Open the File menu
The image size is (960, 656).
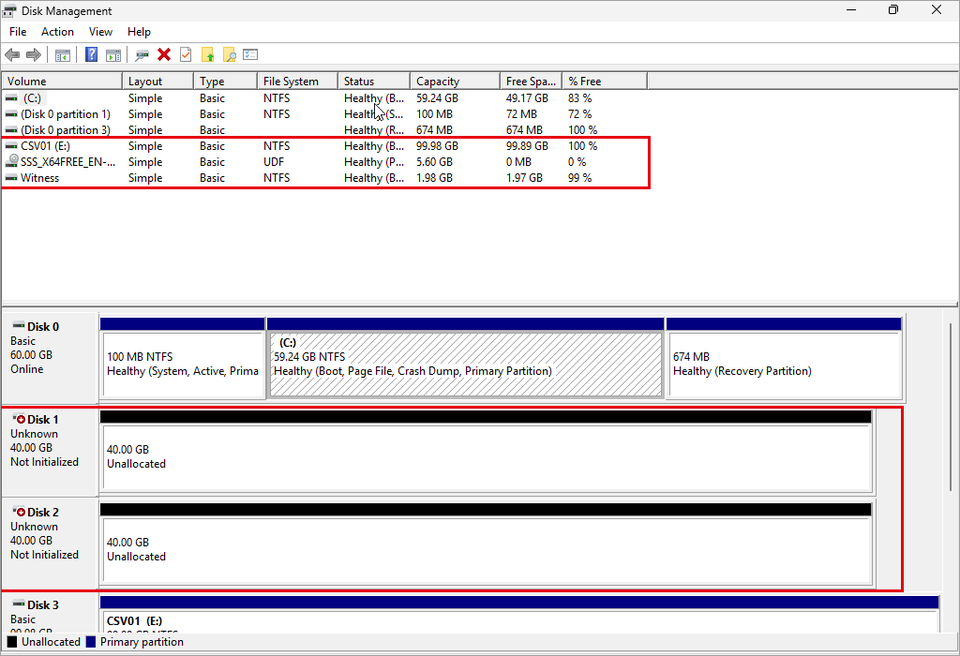(18, 32)
